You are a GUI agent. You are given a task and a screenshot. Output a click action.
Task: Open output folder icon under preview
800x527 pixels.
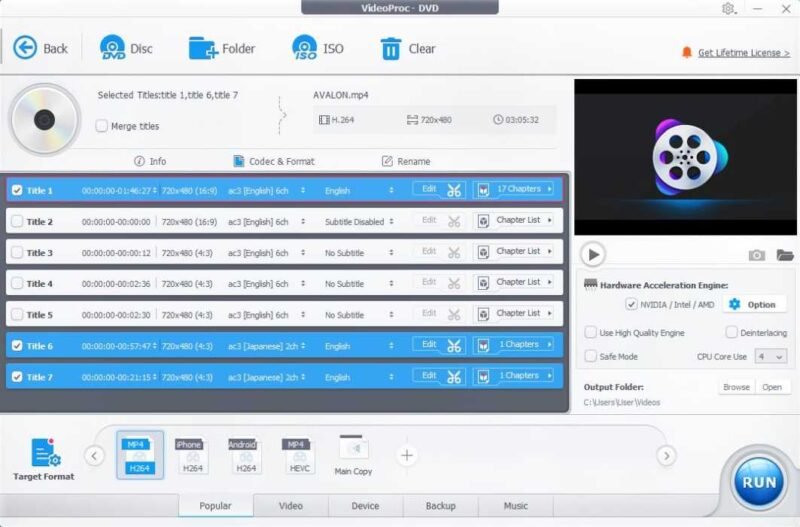click(x=785, y=255)
